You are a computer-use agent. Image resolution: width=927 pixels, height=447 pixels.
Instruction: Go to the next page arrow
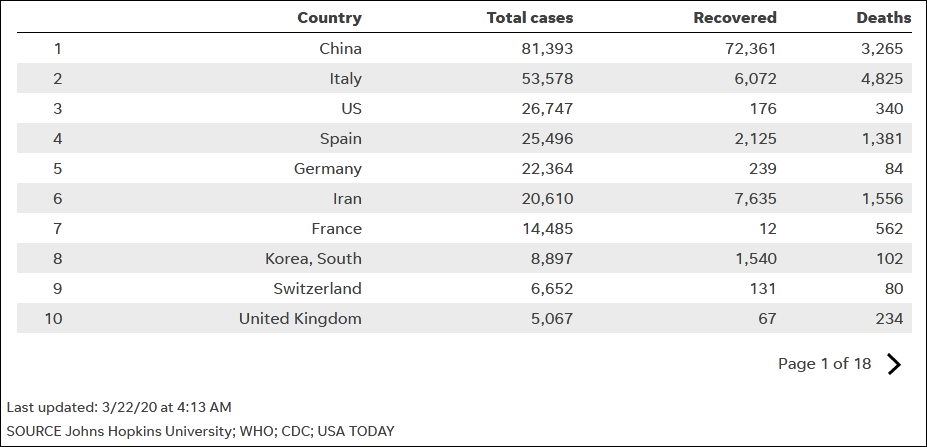(x=894, y=364)
